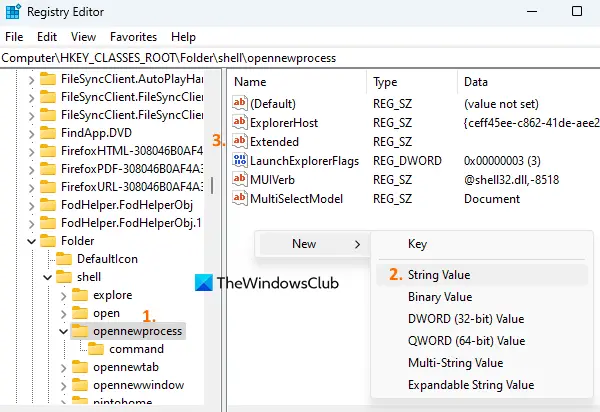Maximize the Registry Editor window
Screen dimensions: 600x412
(x=577, y=11)
